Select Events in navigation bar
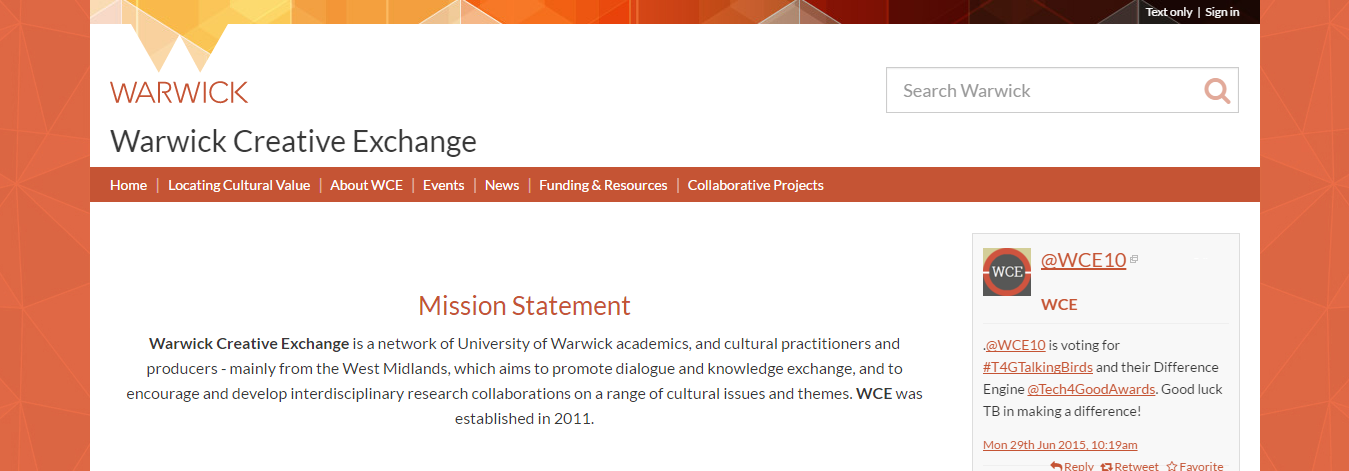The width and height of the screenshot is (1349, 471). (444, 185)
